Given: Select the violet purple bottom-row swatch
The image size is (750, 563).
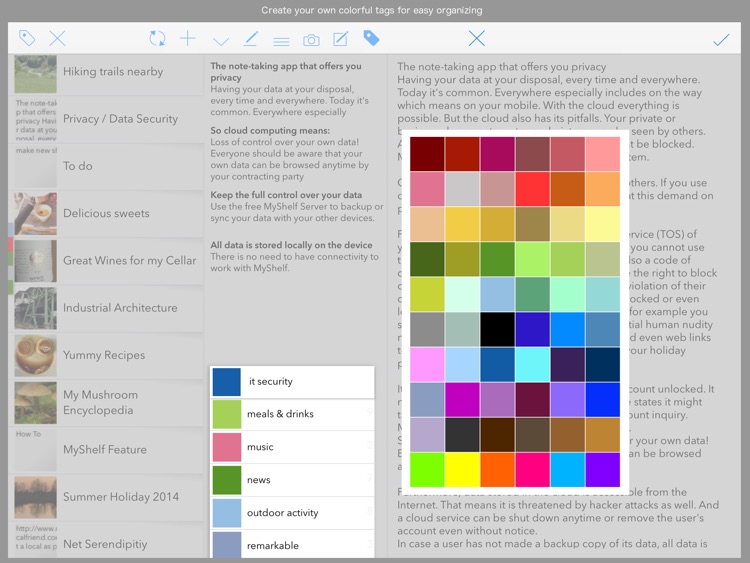Looking at the screenshot, I should 603,470.
